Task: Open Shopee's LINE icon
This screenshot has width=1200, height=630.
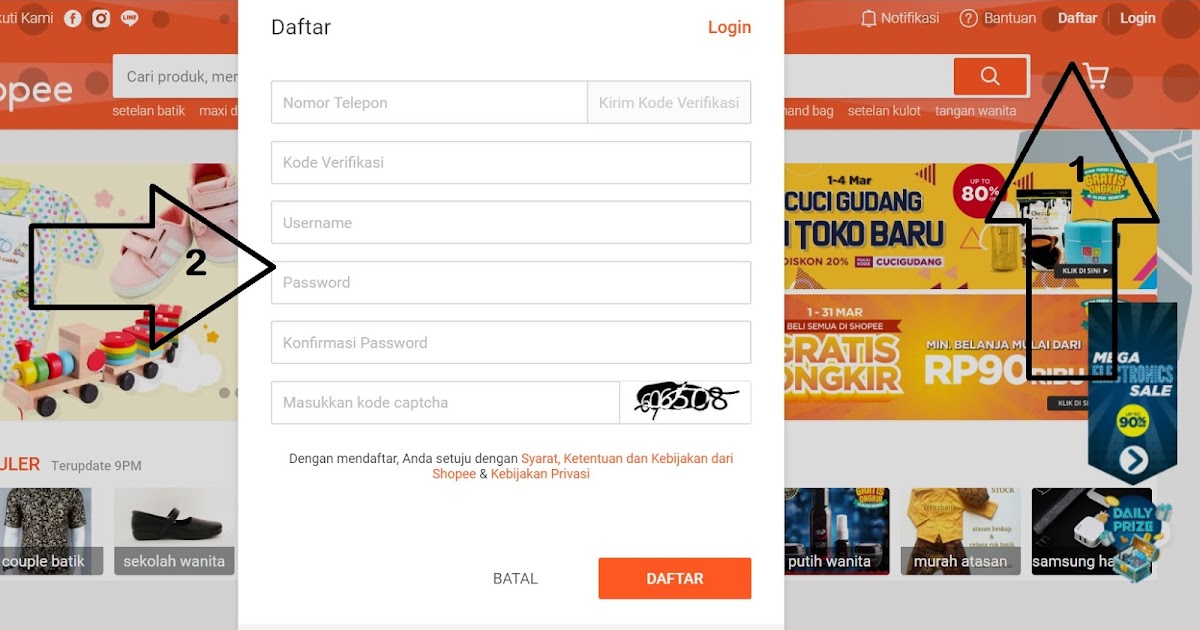Action: 130,18
